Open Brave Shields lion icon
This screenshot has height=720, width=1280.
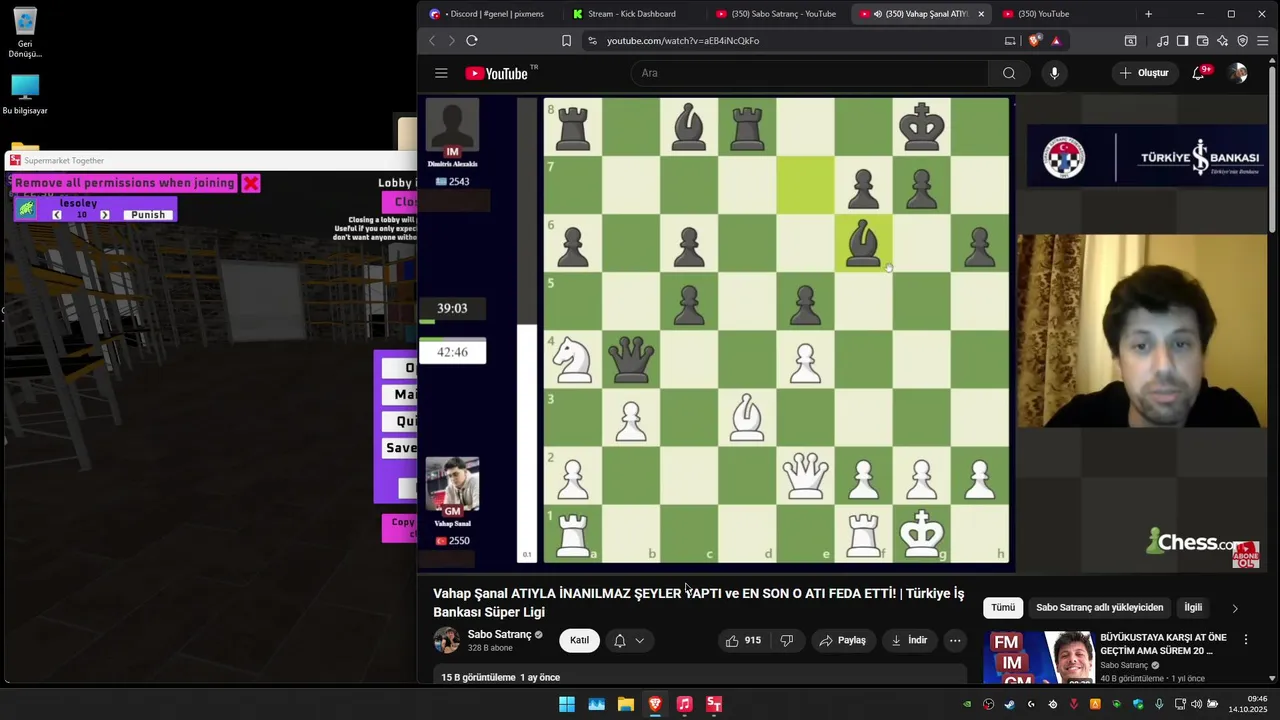pyautogui.click(x=1035, y=41)
